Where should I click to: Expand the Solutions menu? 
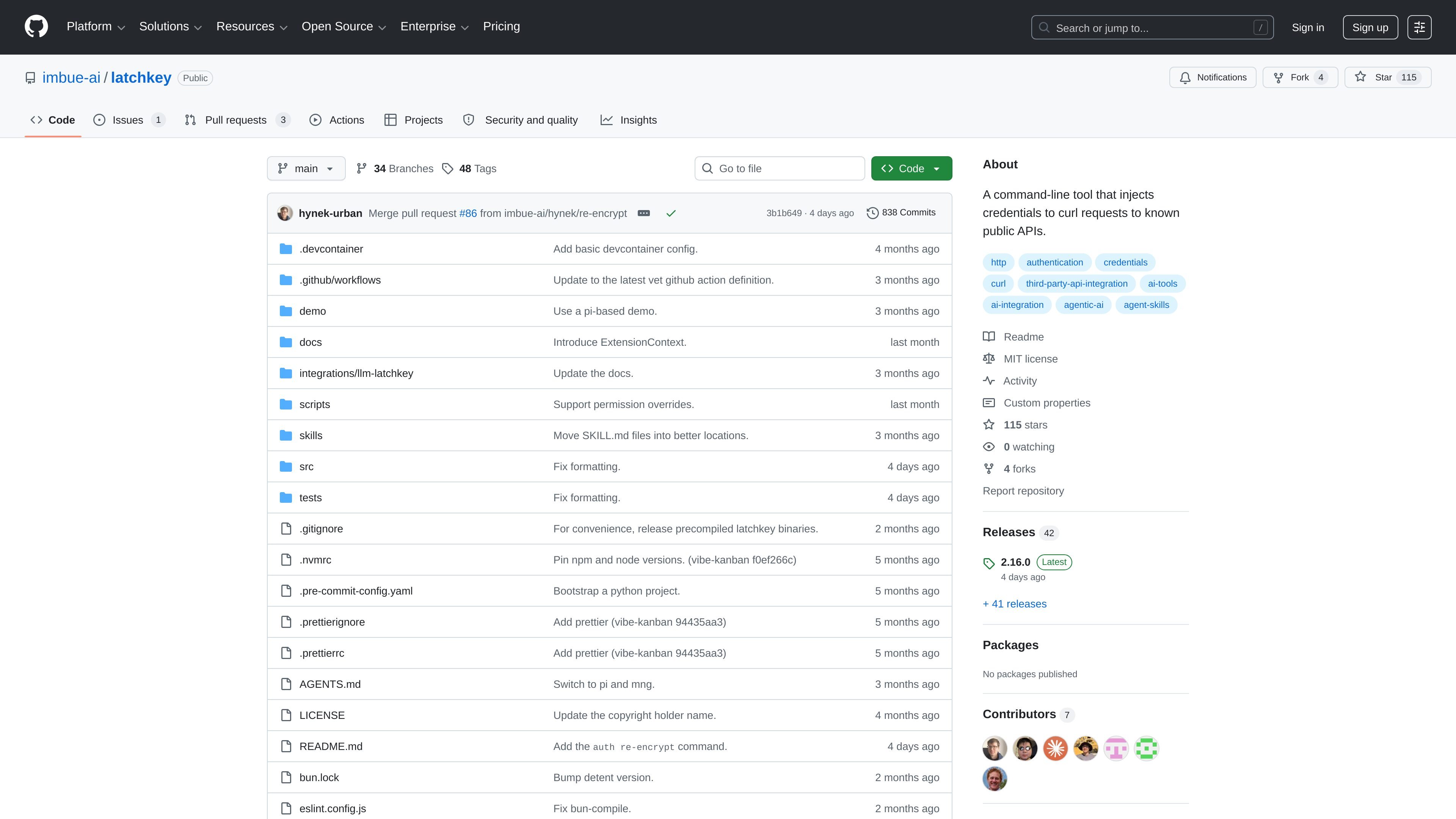pos(170,27)
